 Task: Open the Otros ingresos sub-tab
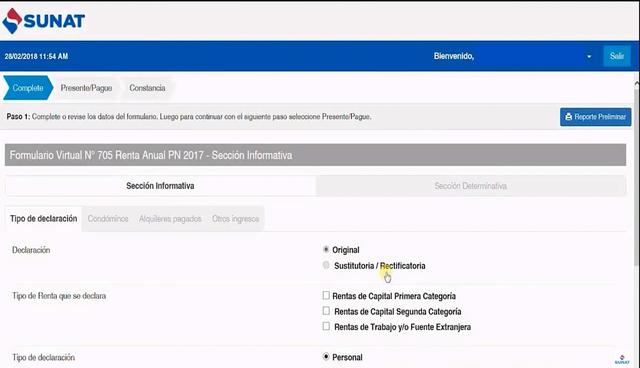click(236, 219)
